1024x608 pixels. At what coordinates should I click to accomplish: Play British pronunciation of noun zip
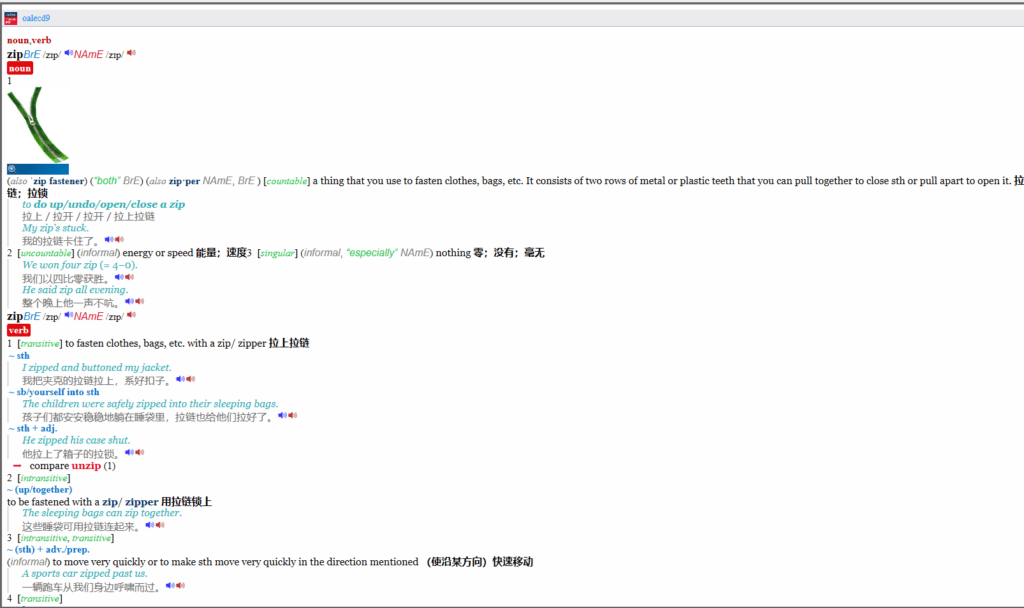pos(69,53)
